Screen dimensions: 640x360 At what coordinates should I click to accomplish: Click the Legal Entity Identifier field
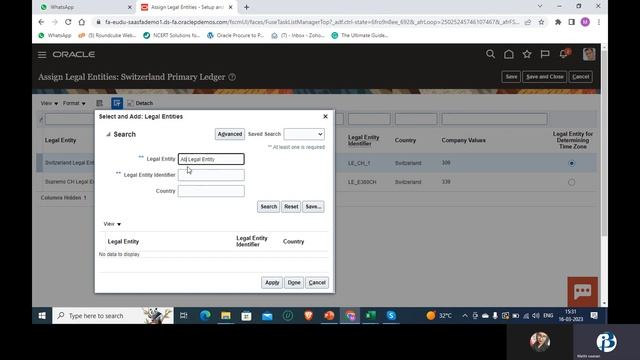(211, 175)
